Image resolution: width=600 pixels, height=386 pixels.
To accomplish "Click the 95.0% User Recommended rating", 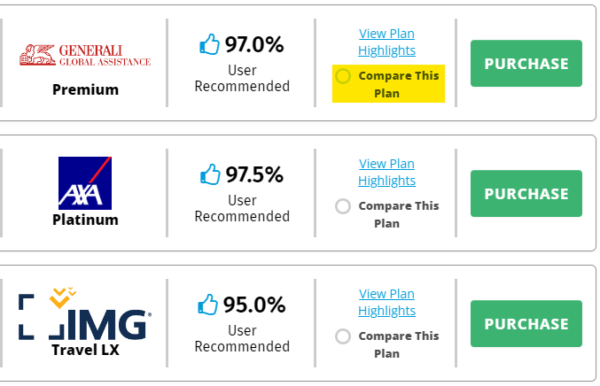I will [242, 323].
